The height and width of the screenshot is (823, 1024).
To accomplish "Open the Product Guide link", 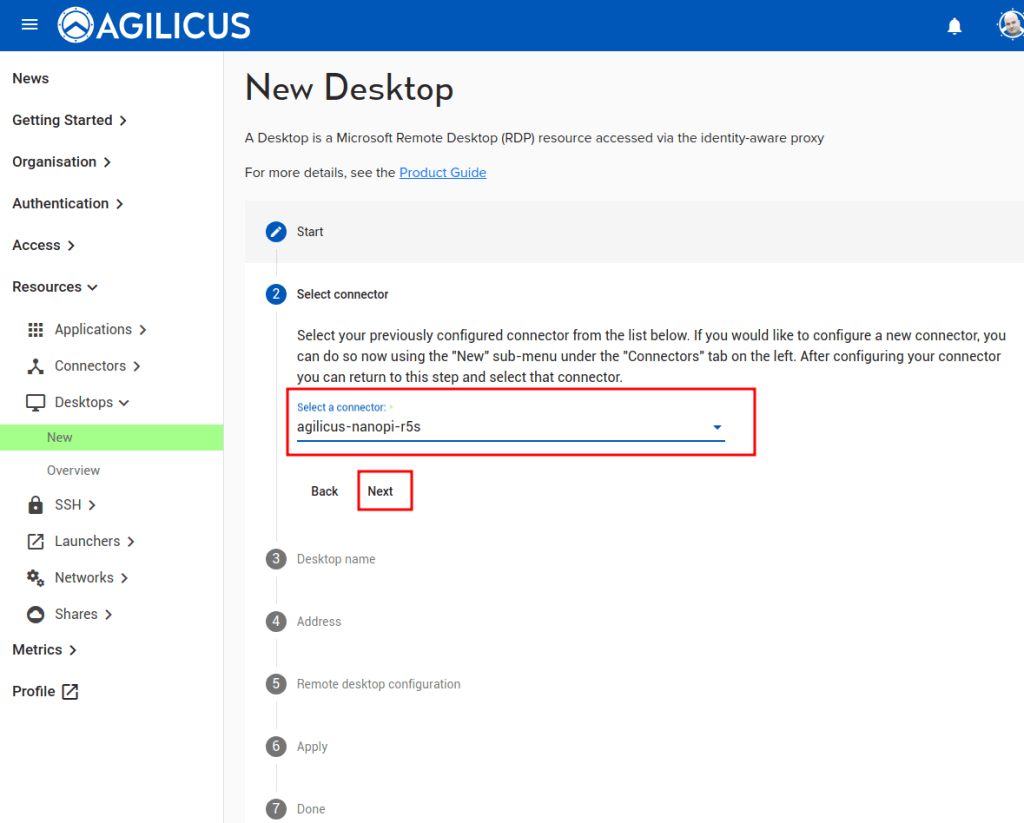I will tap(442, 173).
